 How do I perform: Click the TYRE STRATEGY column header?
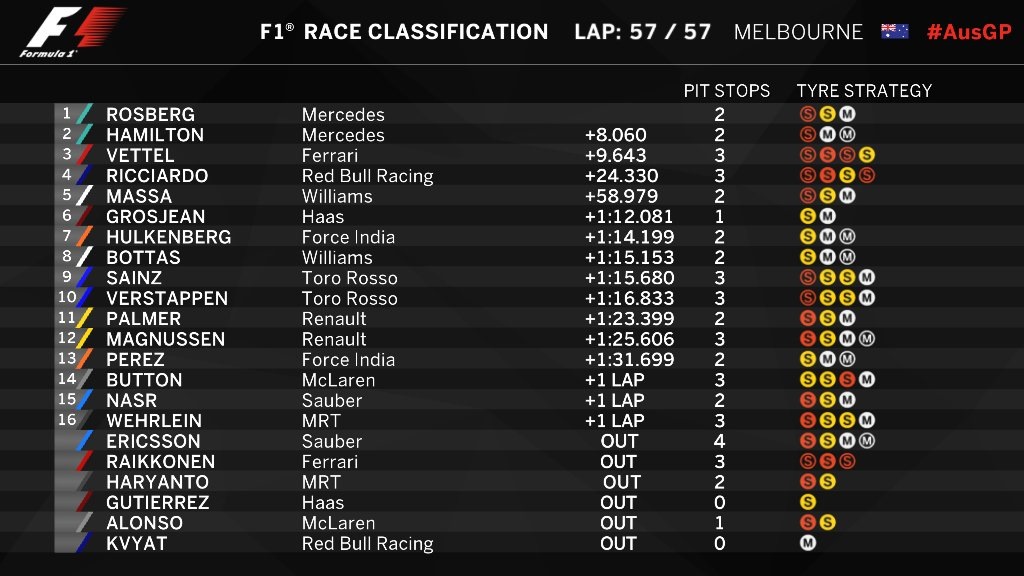864,91
